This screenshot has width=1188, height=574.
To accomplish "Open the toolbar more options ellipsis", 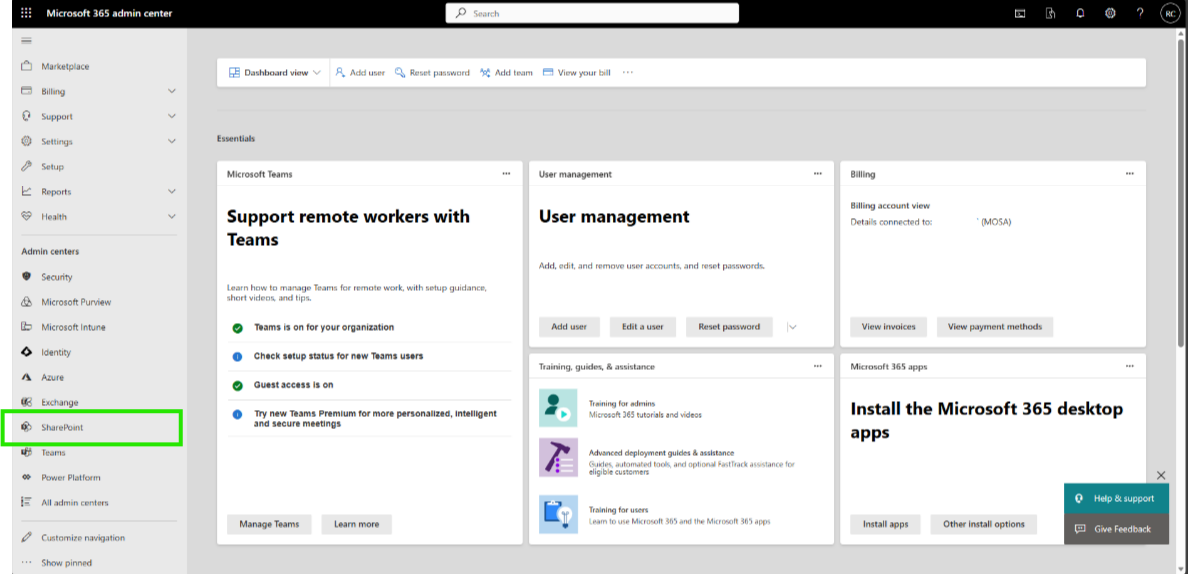I will (627, 73).
